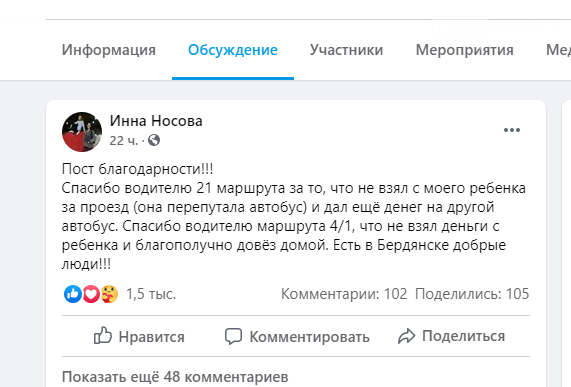571x387 pixels.
Task: Click the thumbs-up icon beside Нравится
Action: 103,335
